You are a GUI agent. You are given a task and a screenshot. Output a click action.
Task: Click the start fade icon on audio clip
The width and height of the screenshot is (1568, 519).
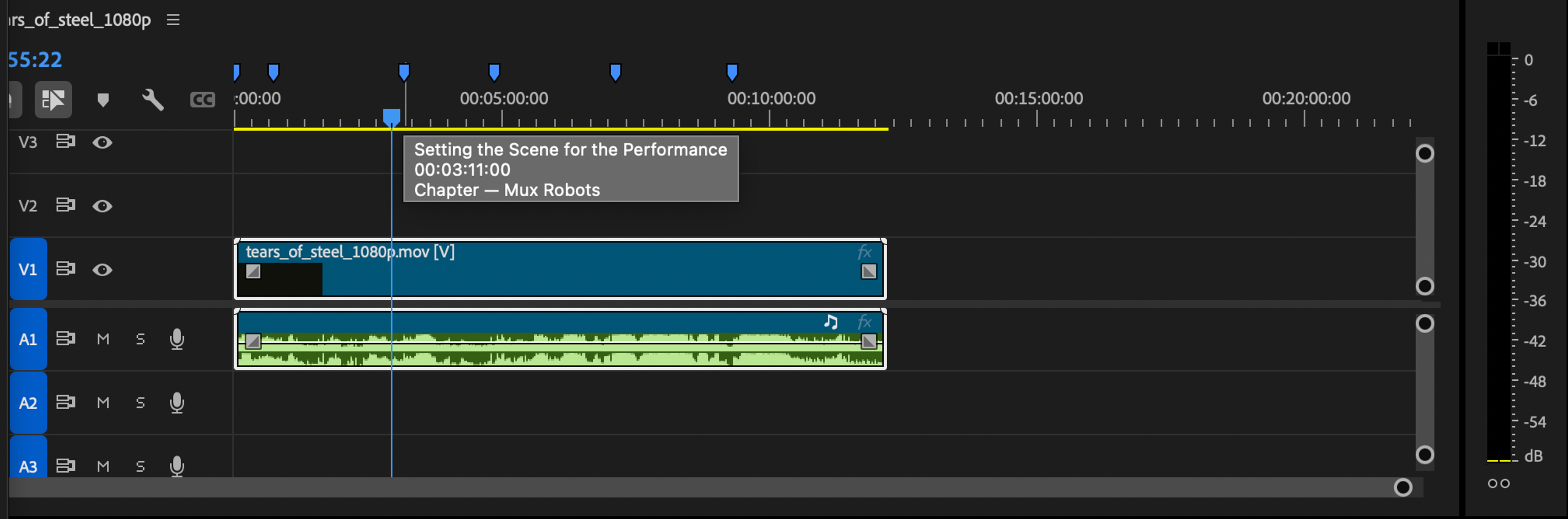(253, 342)
